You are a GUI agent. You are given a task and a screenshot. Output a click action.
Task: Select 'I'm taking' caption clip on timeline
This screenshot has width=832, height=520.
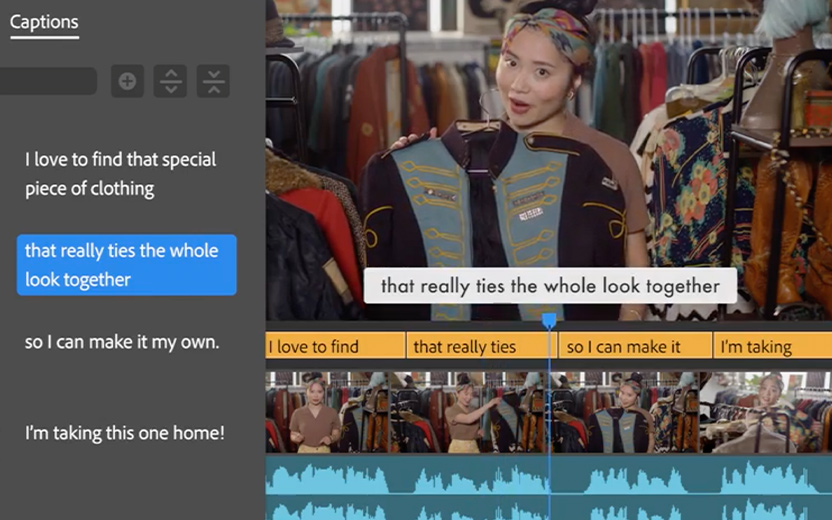[x=772, y=347]
